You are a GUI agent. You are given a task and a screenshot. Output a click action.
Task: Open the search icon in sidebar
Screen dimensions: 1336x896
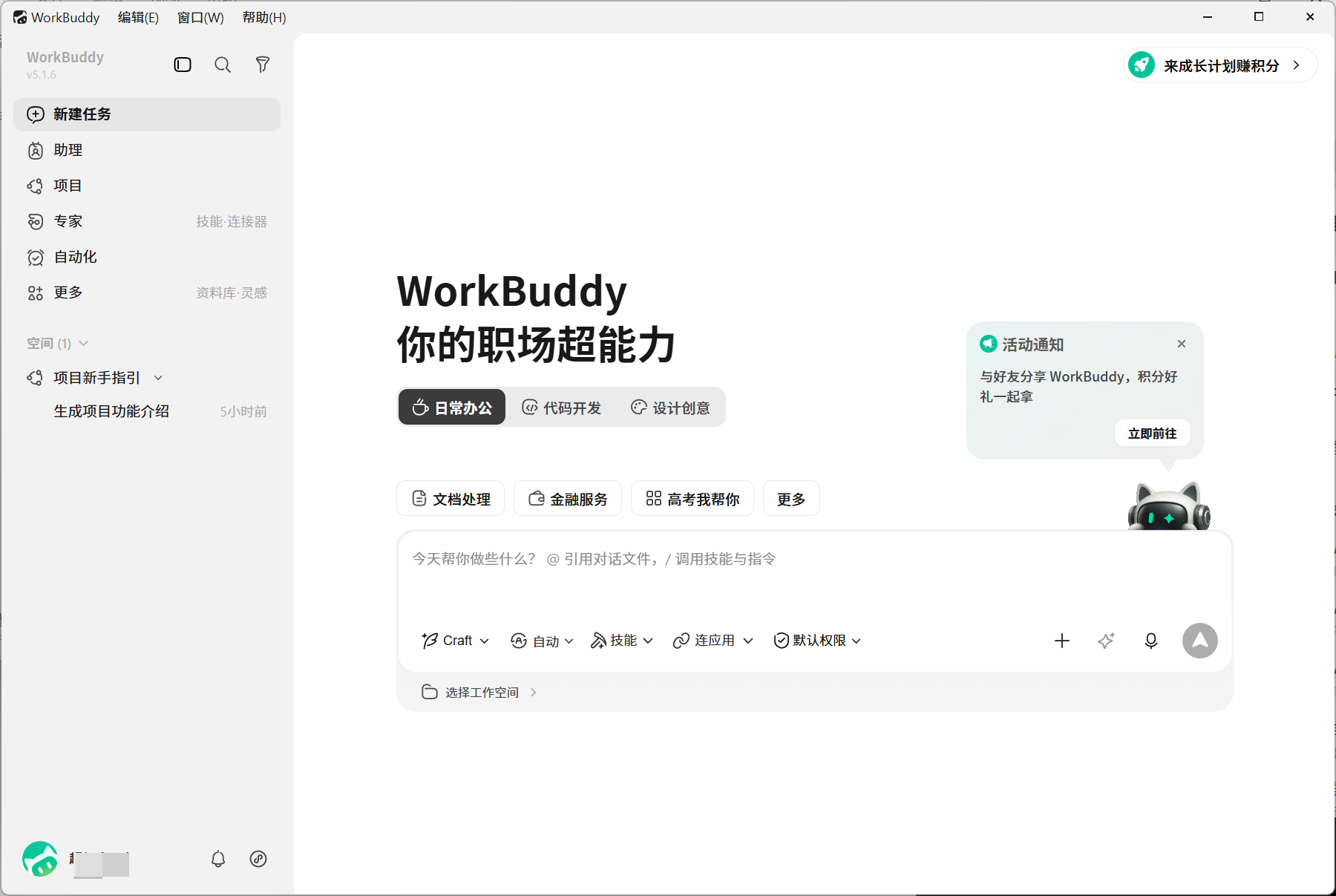pyautogui.click(x=223, y=65)
